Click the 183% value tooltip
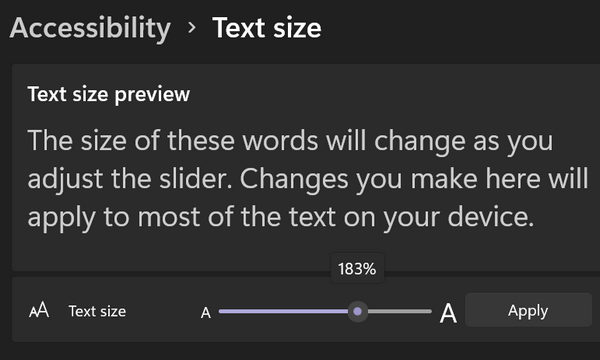 click(x=357, y=269)
